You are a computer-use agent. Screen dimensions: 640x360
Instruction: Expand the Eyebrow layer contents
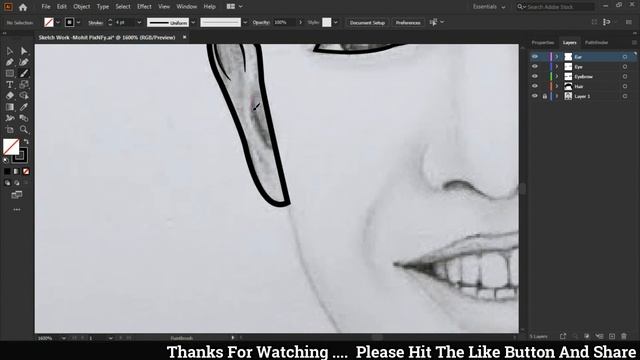[557, 76]
